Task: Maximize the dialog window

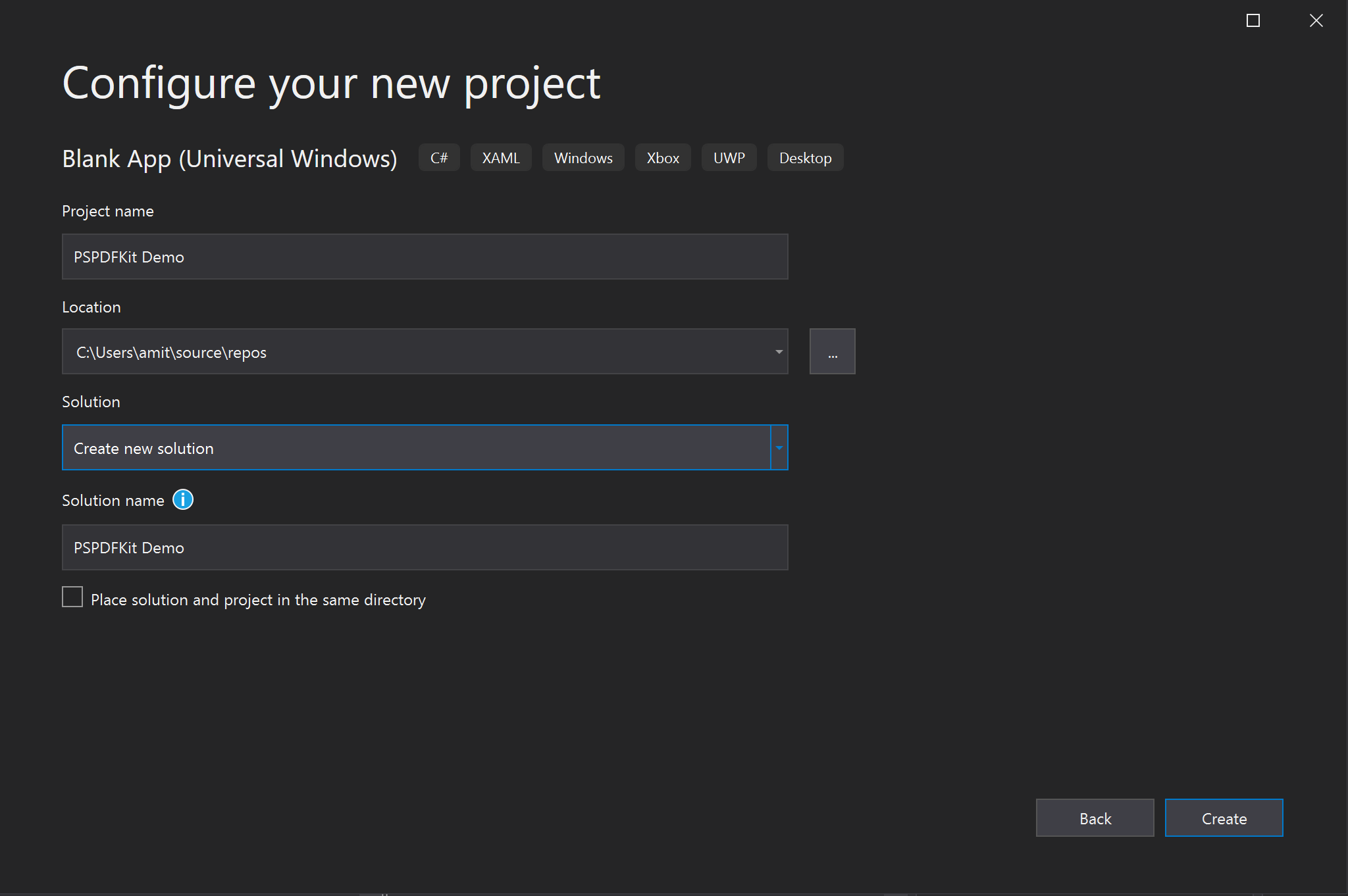Action: (1253, 20)
